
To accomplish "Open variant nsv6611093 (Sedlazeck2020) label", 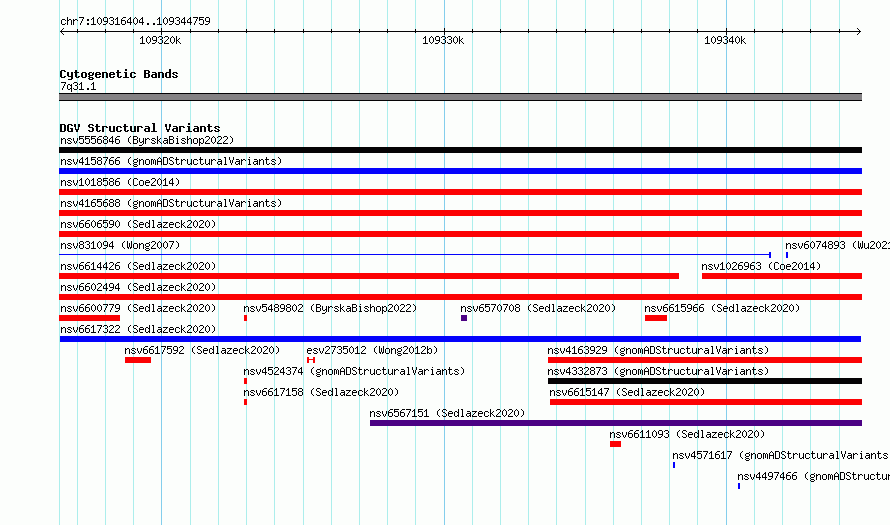I will pos(687,434).
